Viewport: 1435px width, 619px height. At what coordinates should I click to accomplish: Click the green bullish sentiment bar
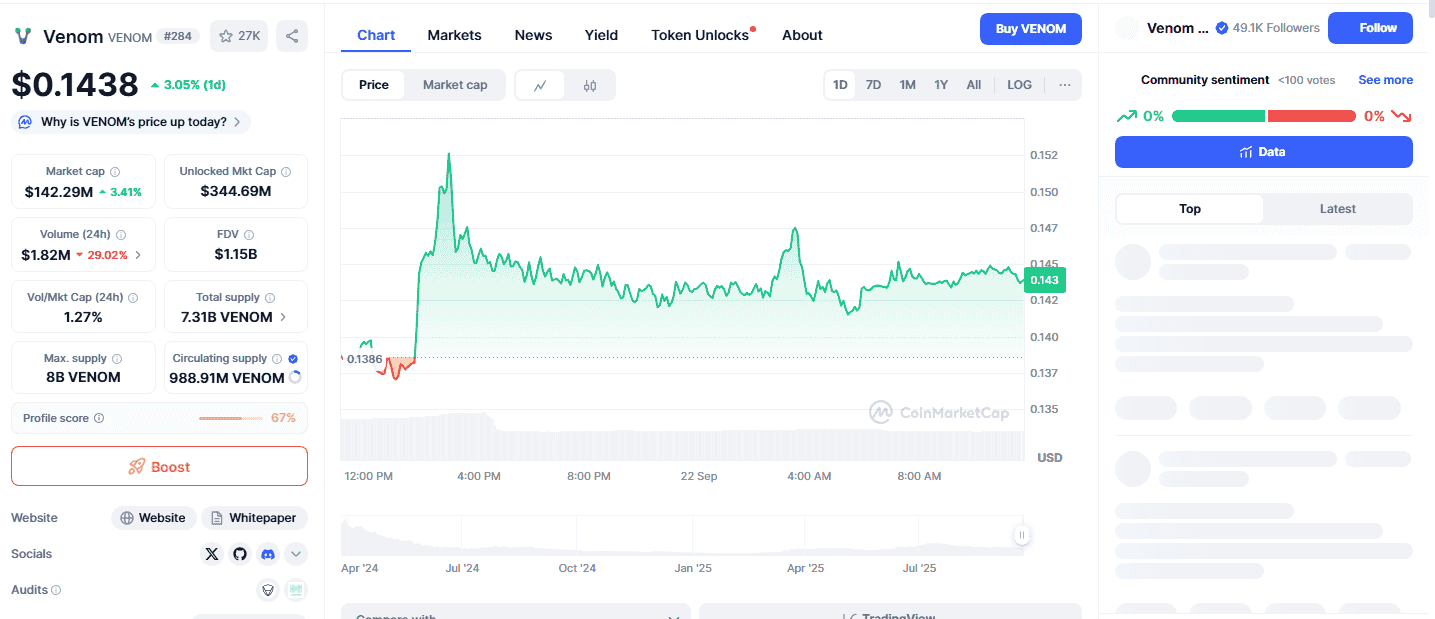(1218, 116)
